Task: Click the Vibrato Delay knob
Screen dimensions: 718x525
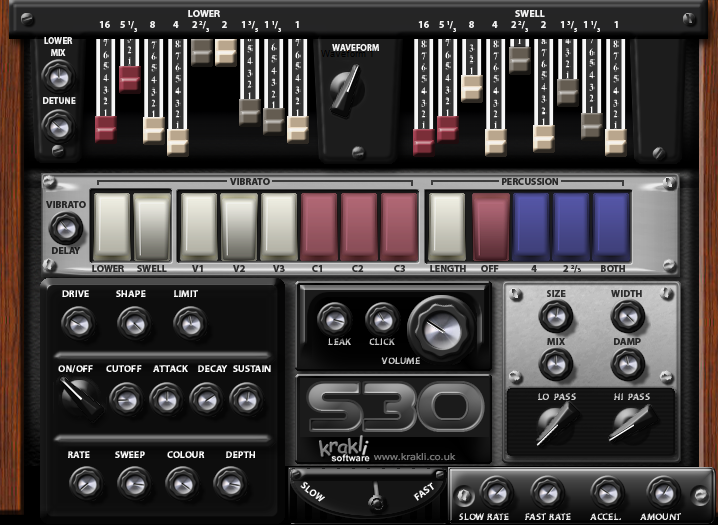Action: point(66,228)
